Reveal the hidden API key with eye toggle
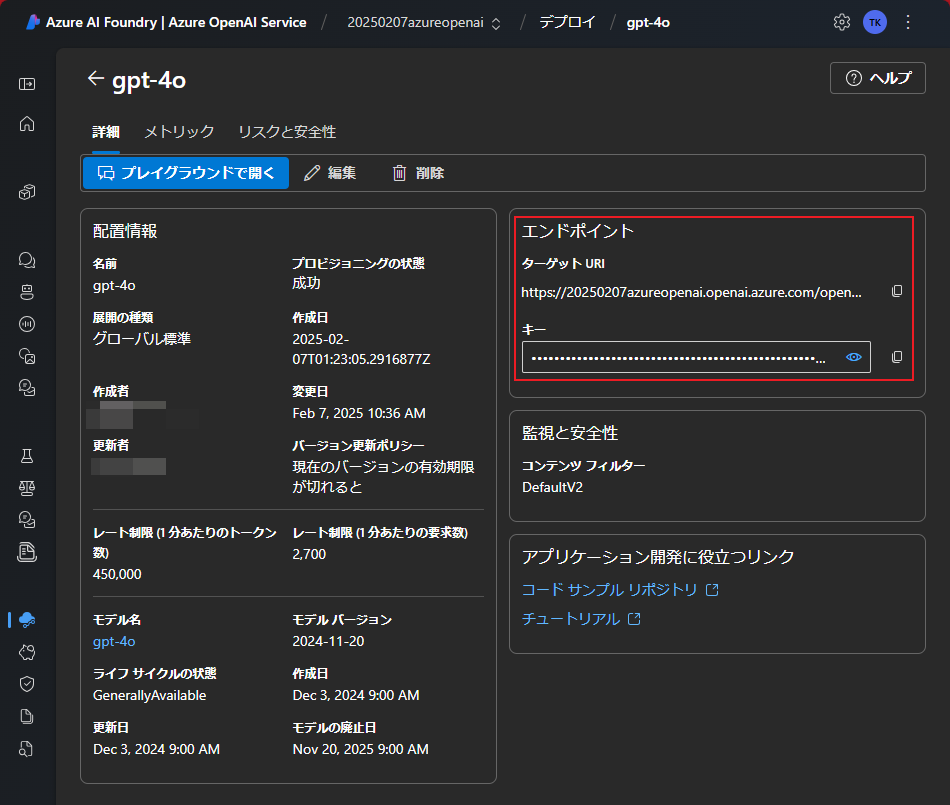Viewport: 950px width, 805px height. 853,356
